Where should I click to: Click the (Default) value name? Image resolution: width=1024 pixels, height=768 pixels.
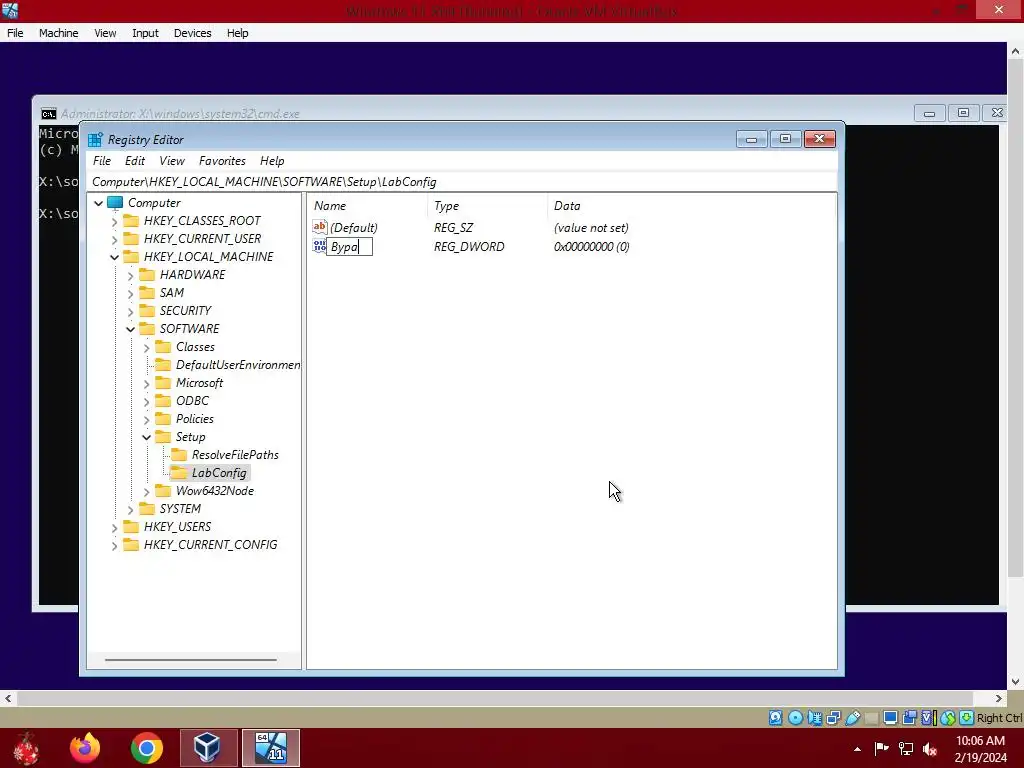[x=353, y=227]
